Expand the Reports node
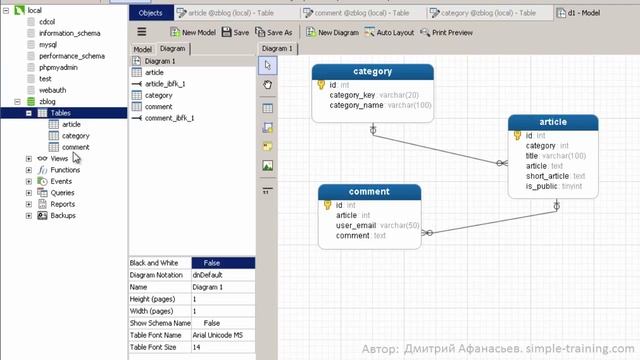Screen dimensions: 640x360 coord(29,204)
